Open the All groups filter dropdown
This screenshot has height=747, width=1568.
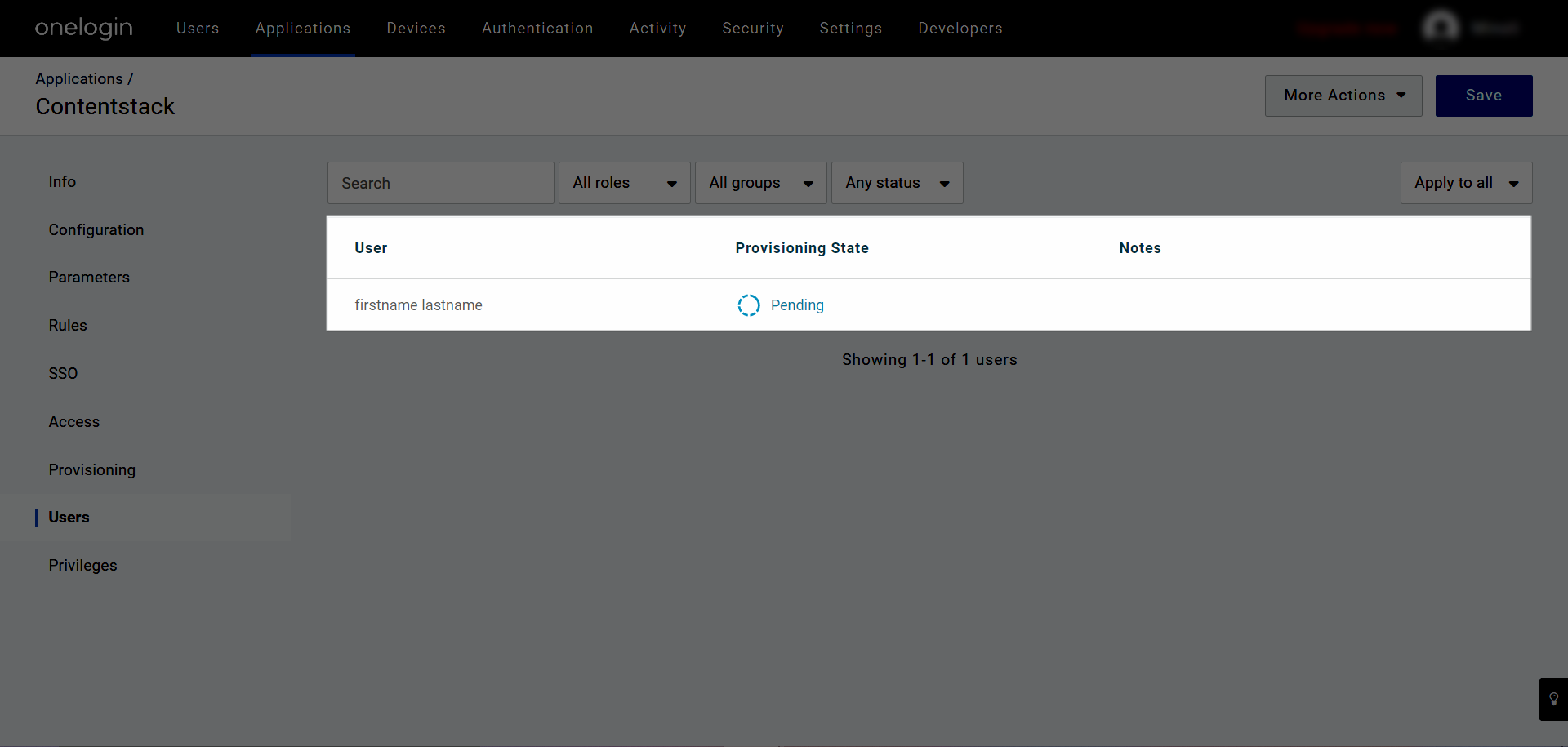click(761, 183)
